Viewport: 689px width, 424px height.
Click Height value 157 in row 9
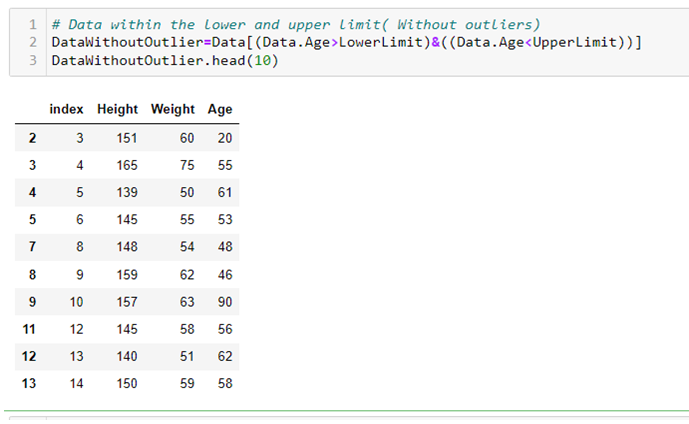(x=127, y=302)
